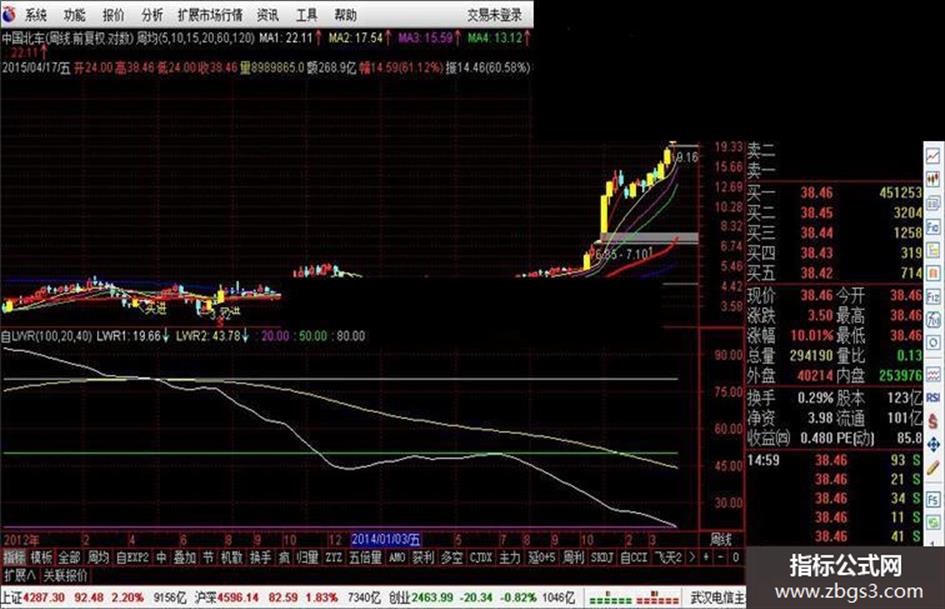Click the blue four-way move arrows icon
The height and width of the screenshot is (609, 945).
(x=934, y=444)
